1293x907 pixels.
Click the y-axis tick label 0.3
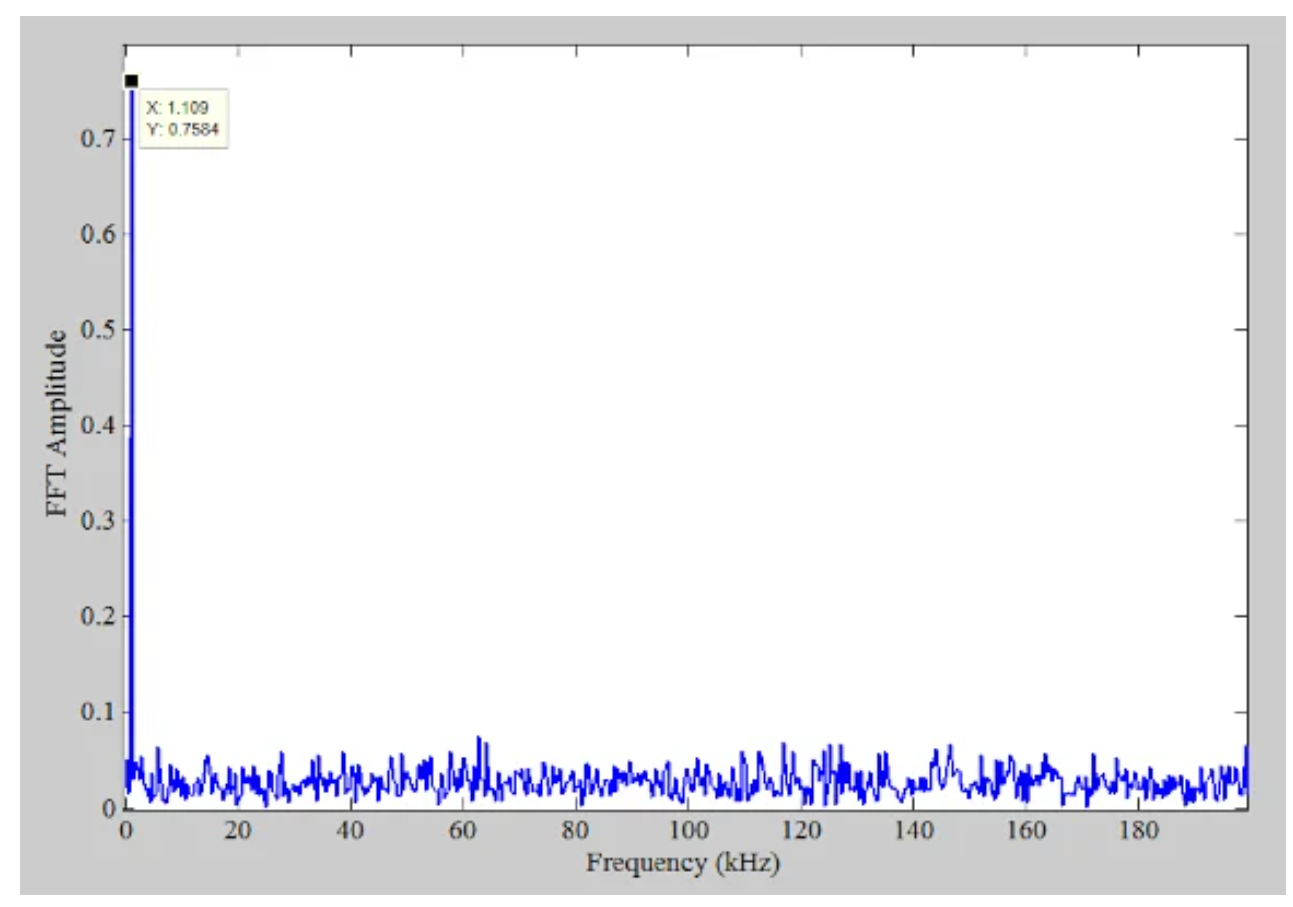tap(97, 521)
